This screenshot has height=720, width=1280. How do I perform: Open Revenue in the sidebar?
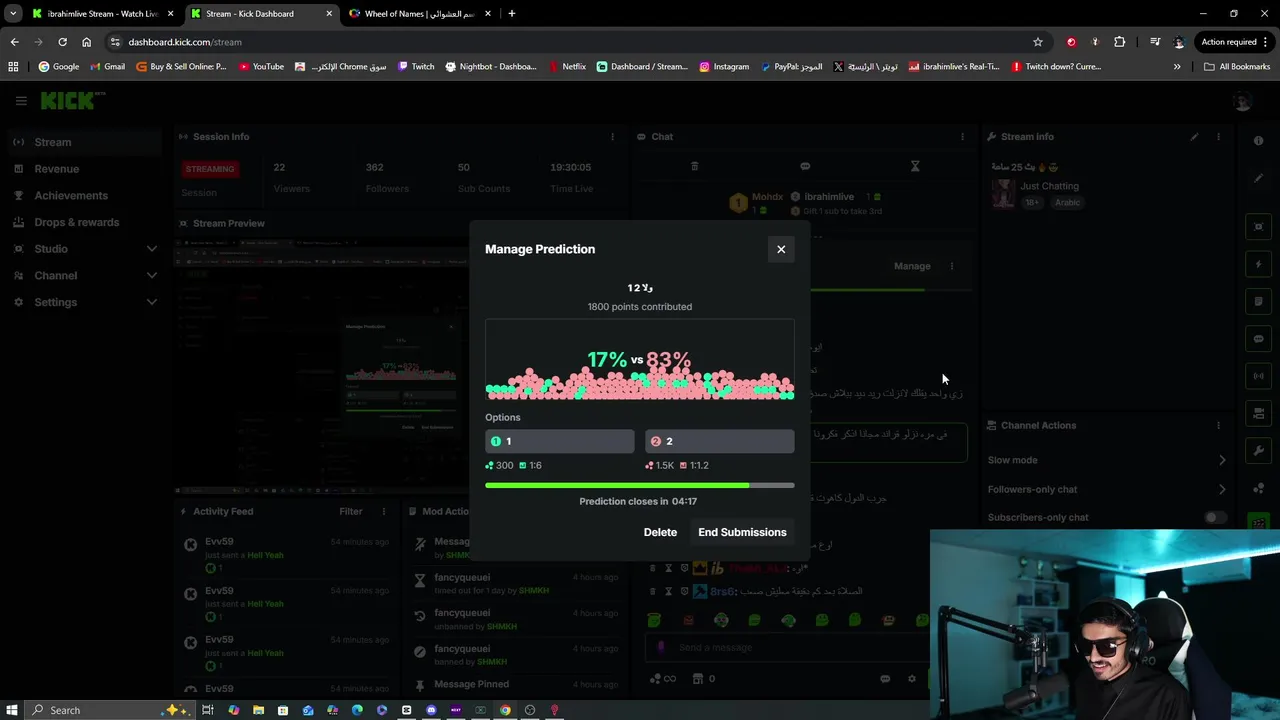pos(56,169)
